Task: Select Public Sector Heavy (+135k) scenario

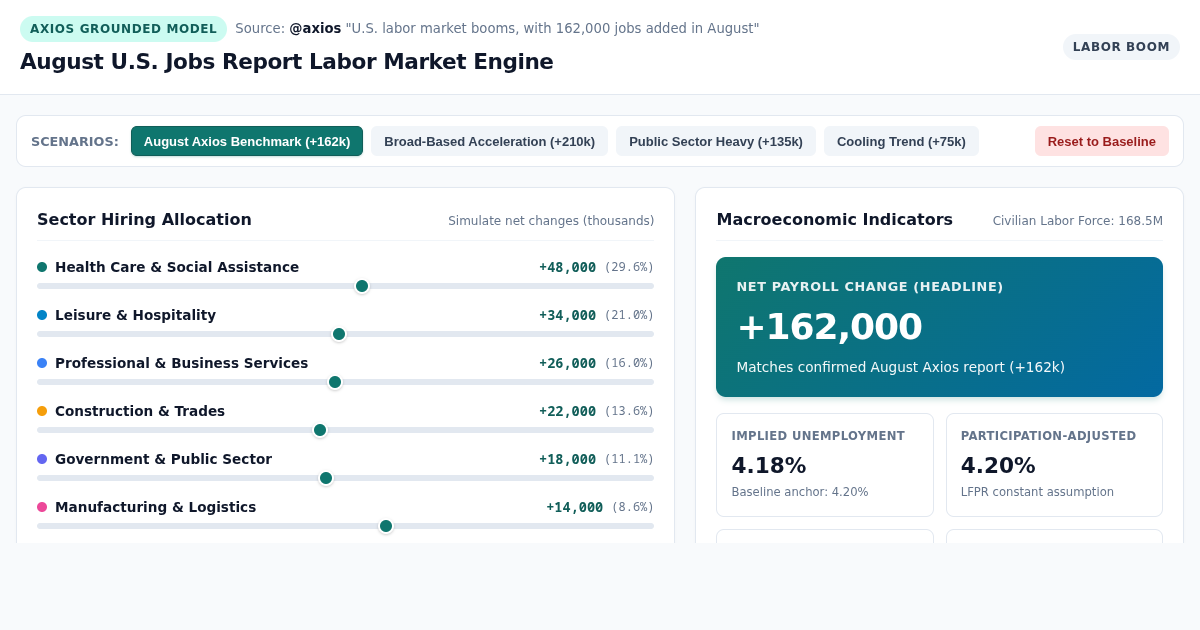Action: point(716,141)
